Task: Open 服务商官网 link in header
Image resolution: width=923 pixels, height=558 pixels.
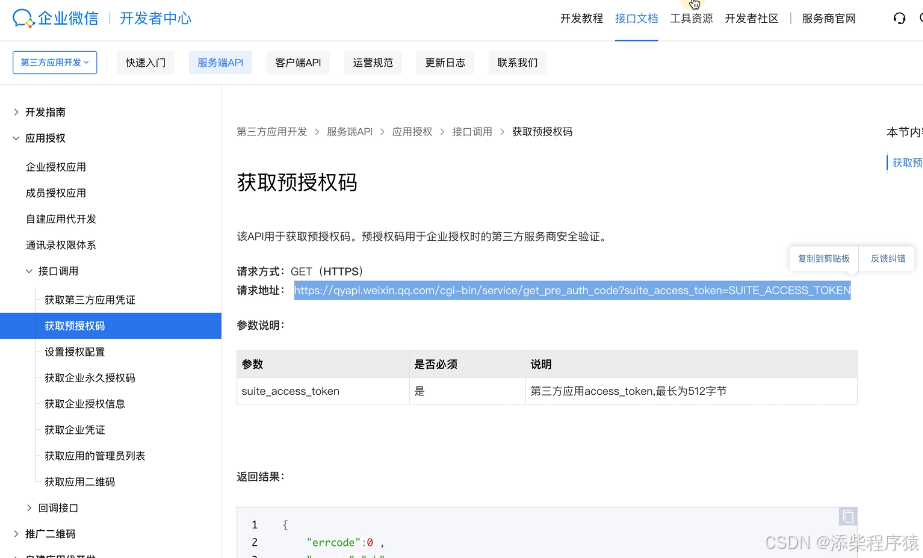Action: point(829,19)
